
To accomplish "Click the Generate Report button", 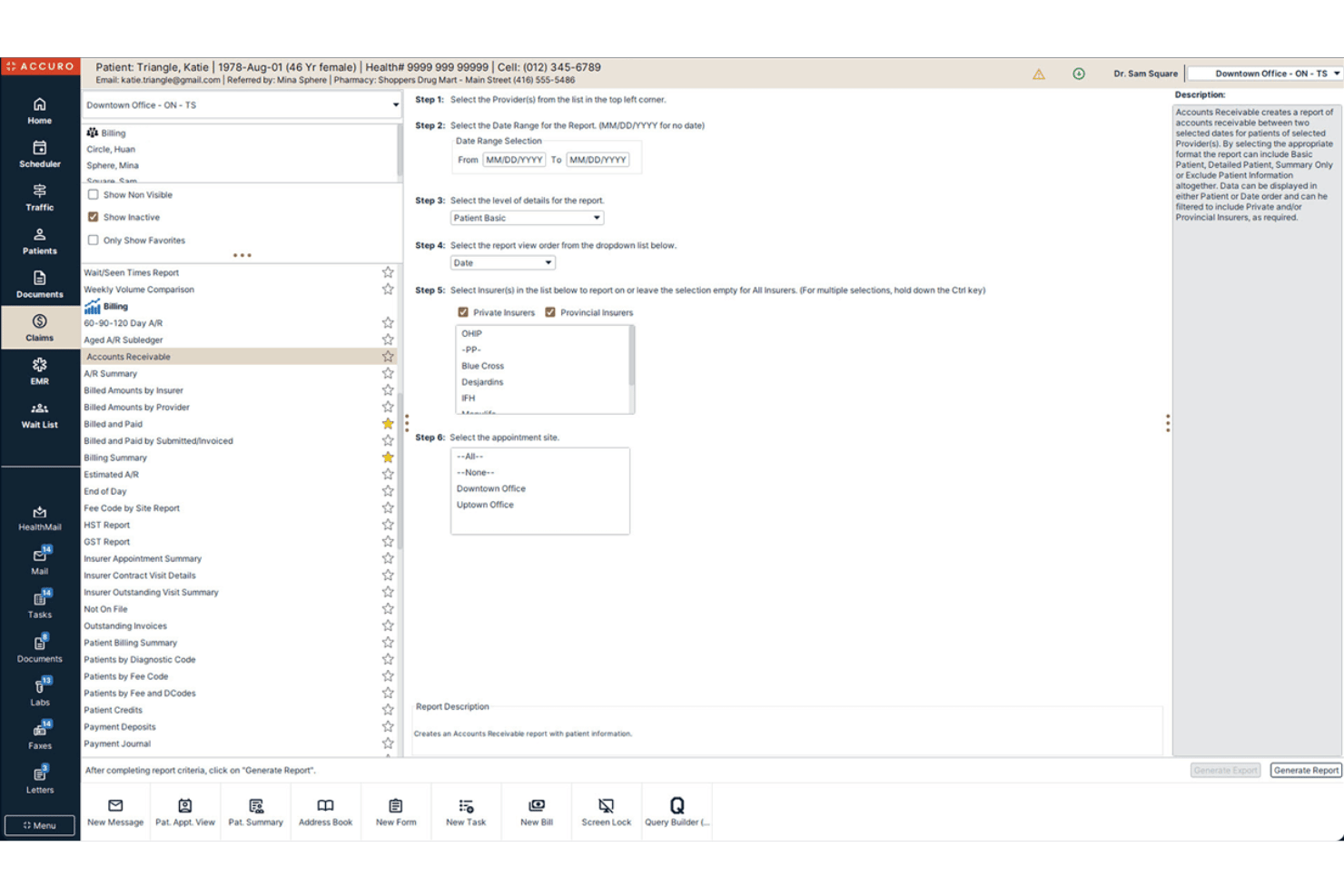I will pos(1305,770).
